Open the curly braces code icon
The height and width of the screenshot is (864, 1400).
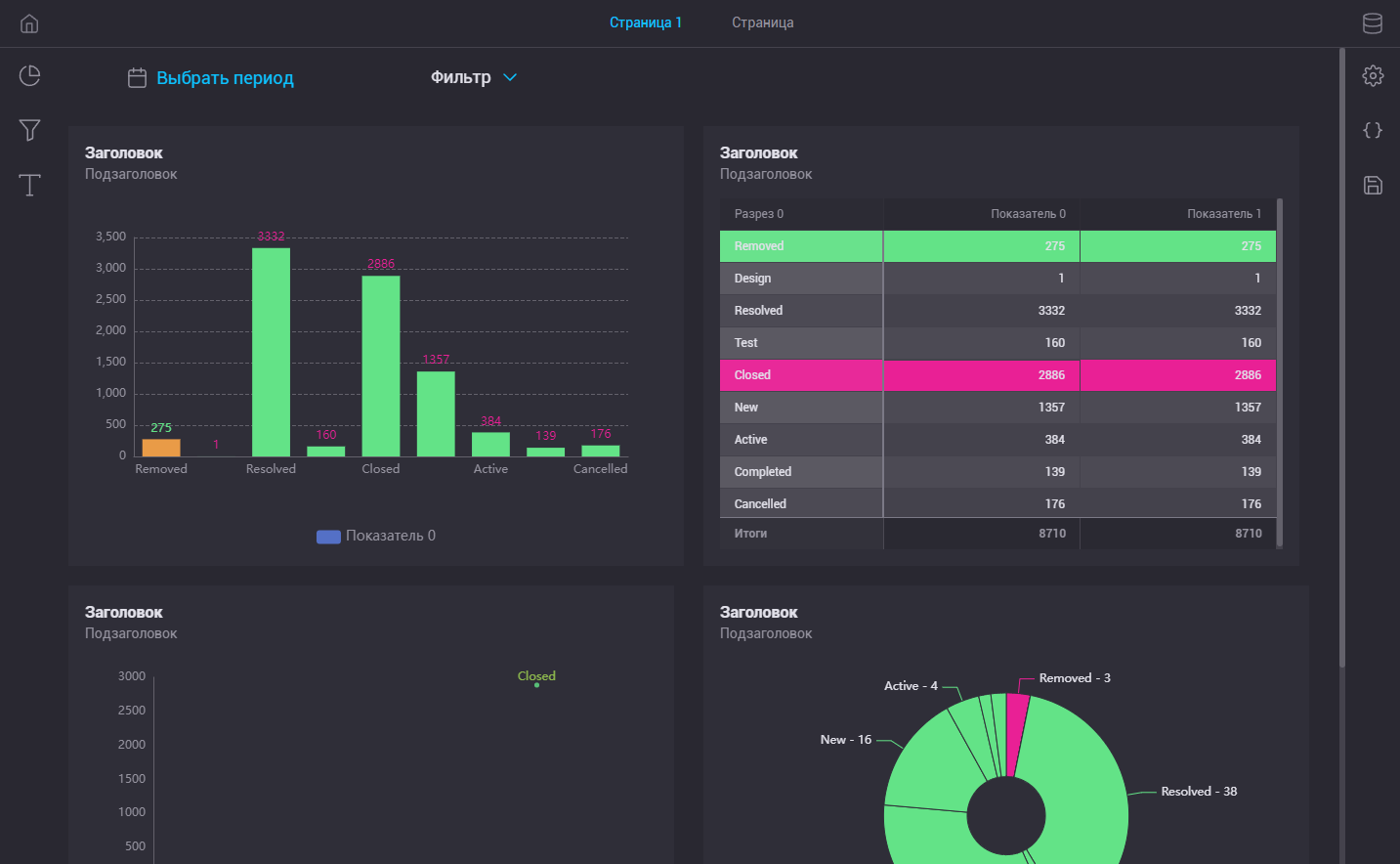click(1373, 130)
